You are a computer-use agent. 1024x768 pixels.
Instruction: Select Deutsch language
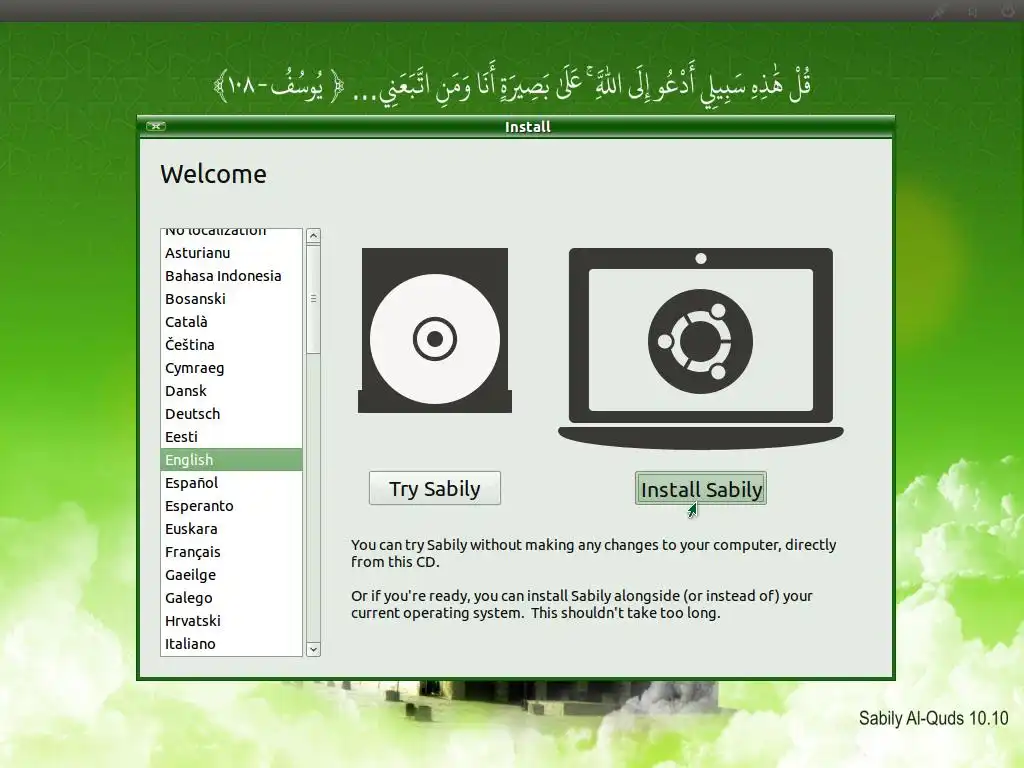[231, 413]
